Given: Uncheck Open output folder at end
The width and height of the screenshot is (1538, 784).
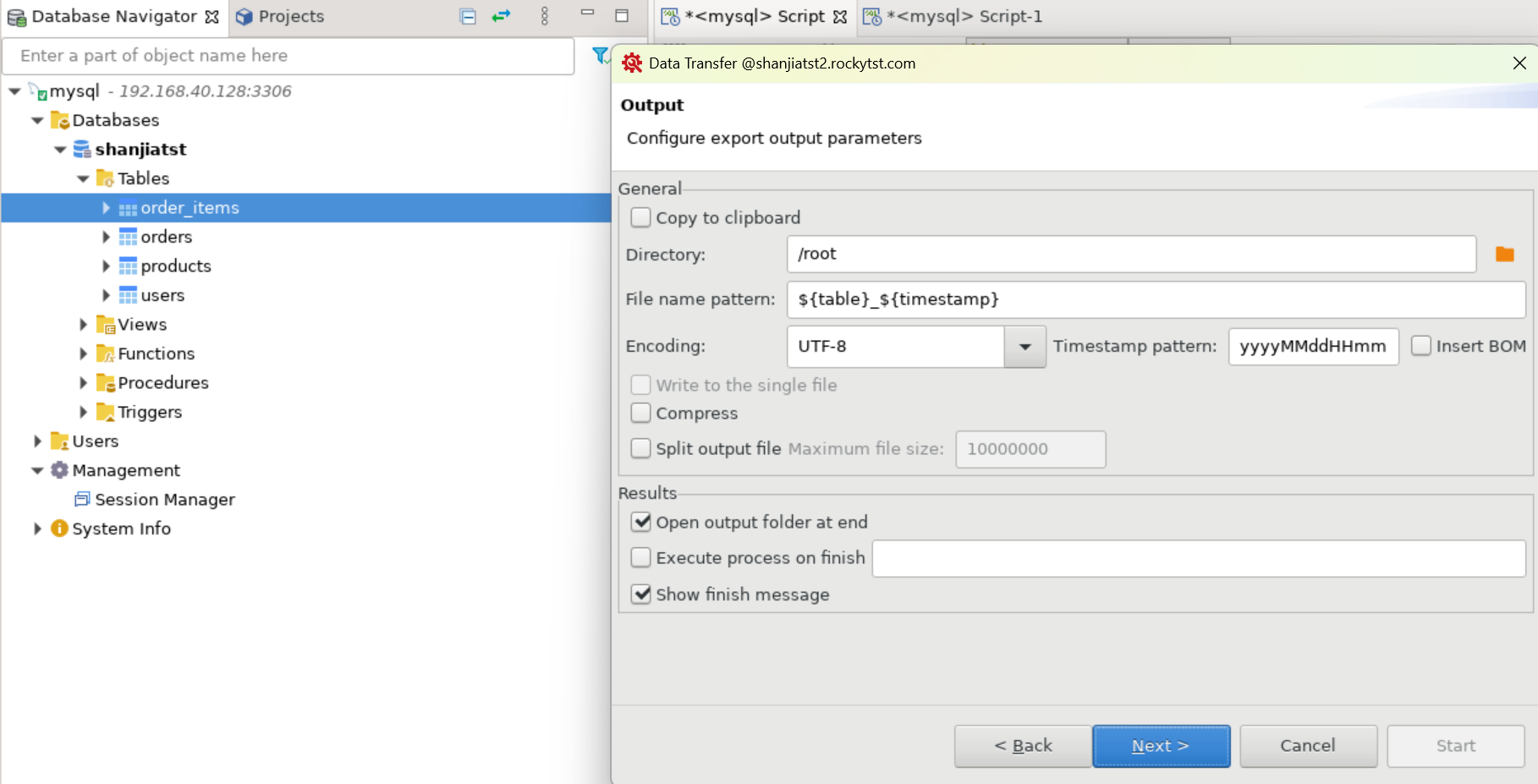Looking at the screenshot, I should click(x=641, y=522).
